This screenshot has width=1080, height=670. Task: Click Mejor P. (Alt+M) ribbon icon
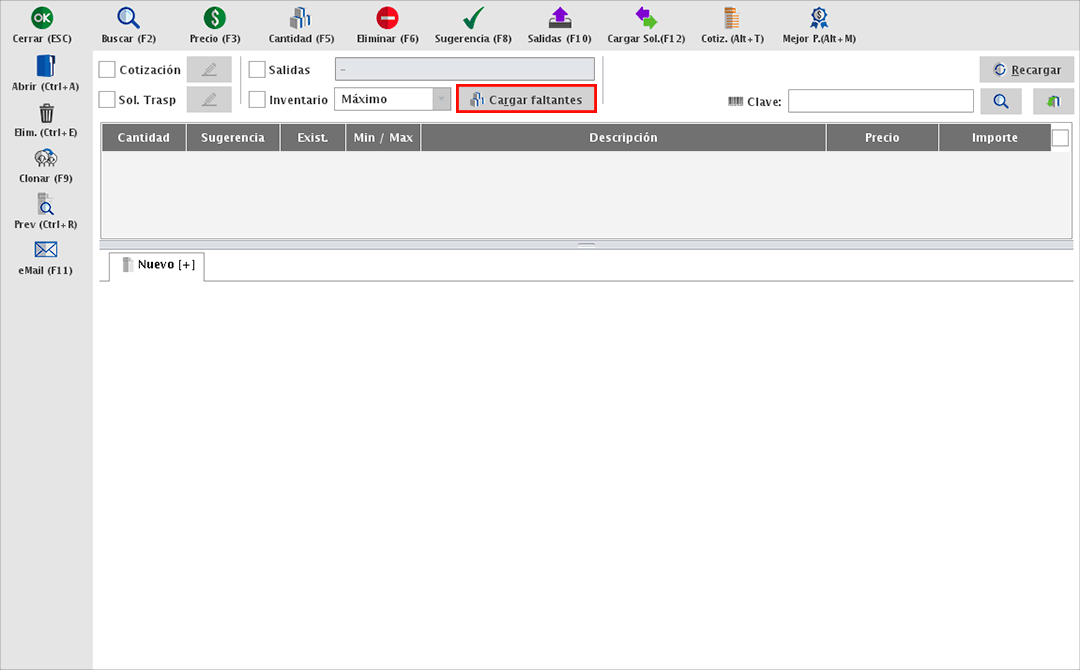click(x=819, y=18)
